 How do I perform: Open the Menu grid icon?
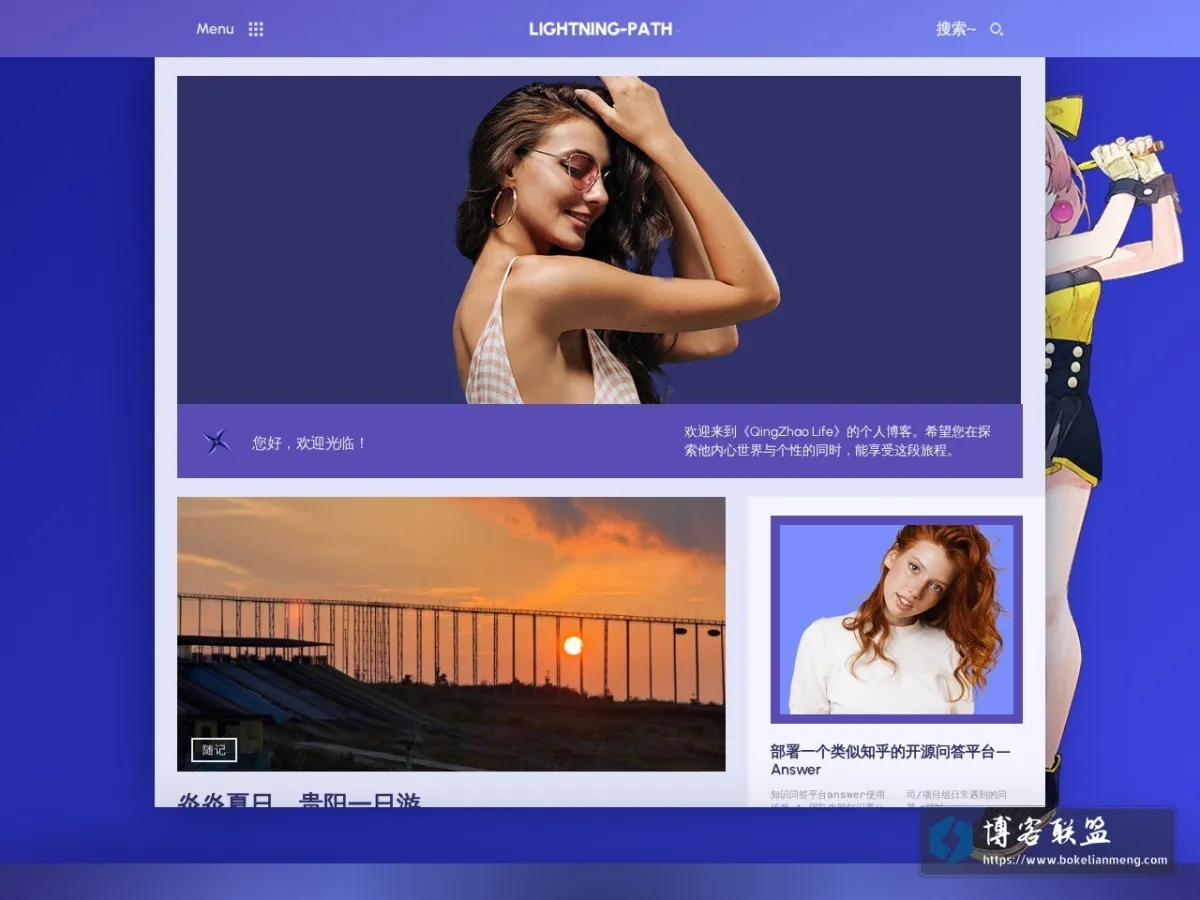pyautogui.click(x=256, y=29)
